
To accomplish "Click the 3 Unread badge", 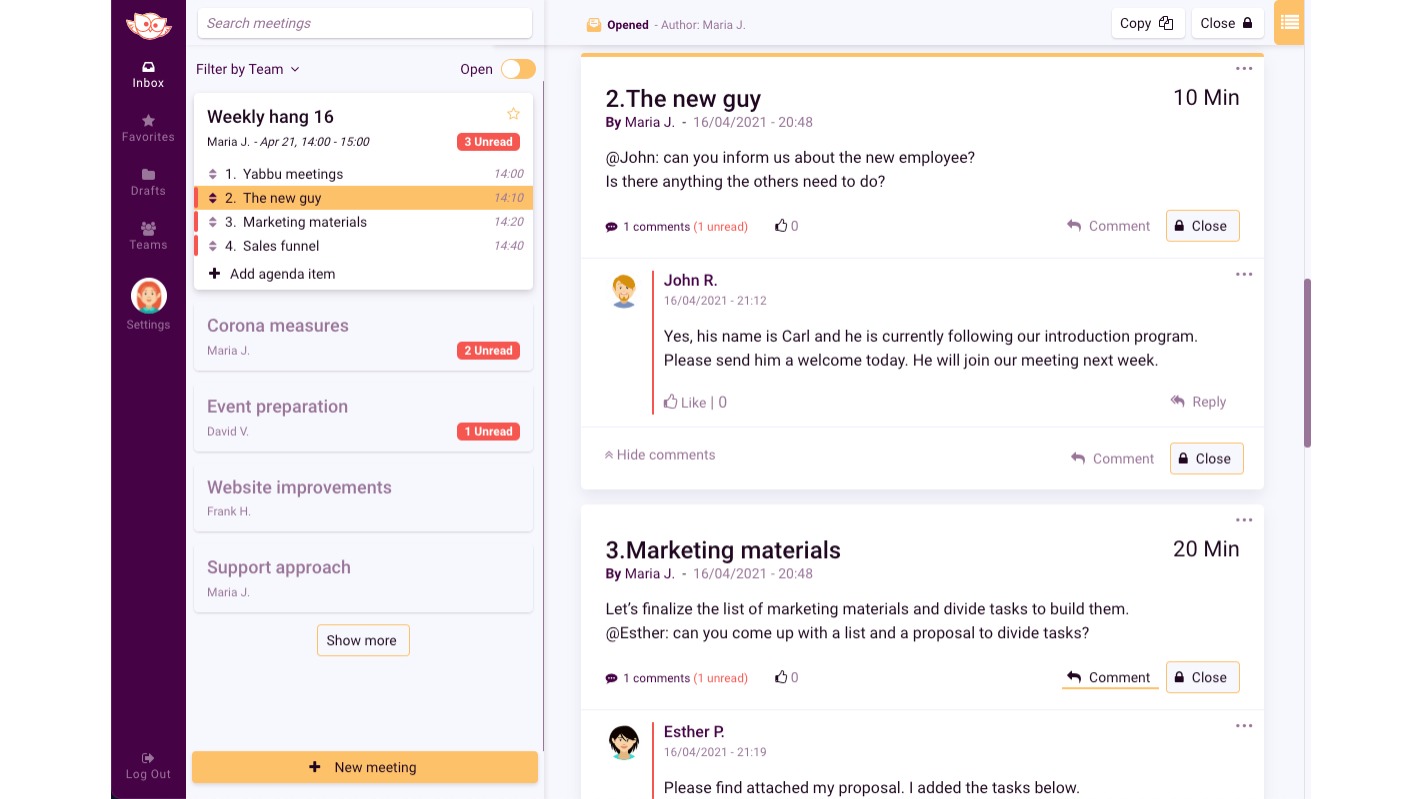I will click(488, 142).
